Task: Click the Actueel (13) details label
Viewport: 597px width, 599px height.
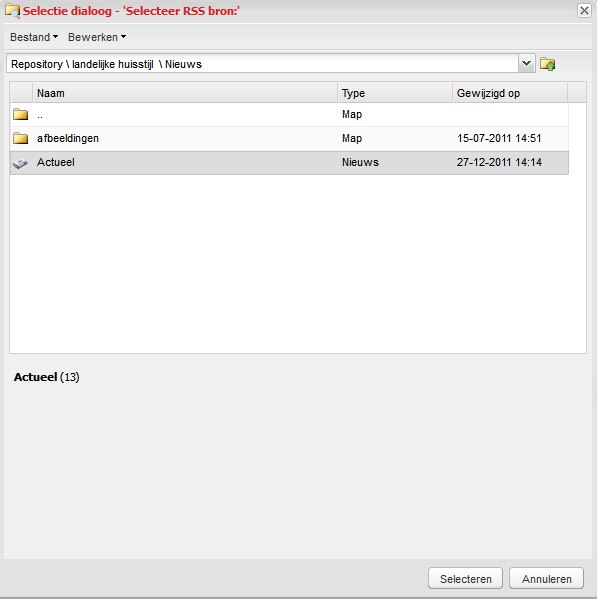Action: (x=47, y=377)
